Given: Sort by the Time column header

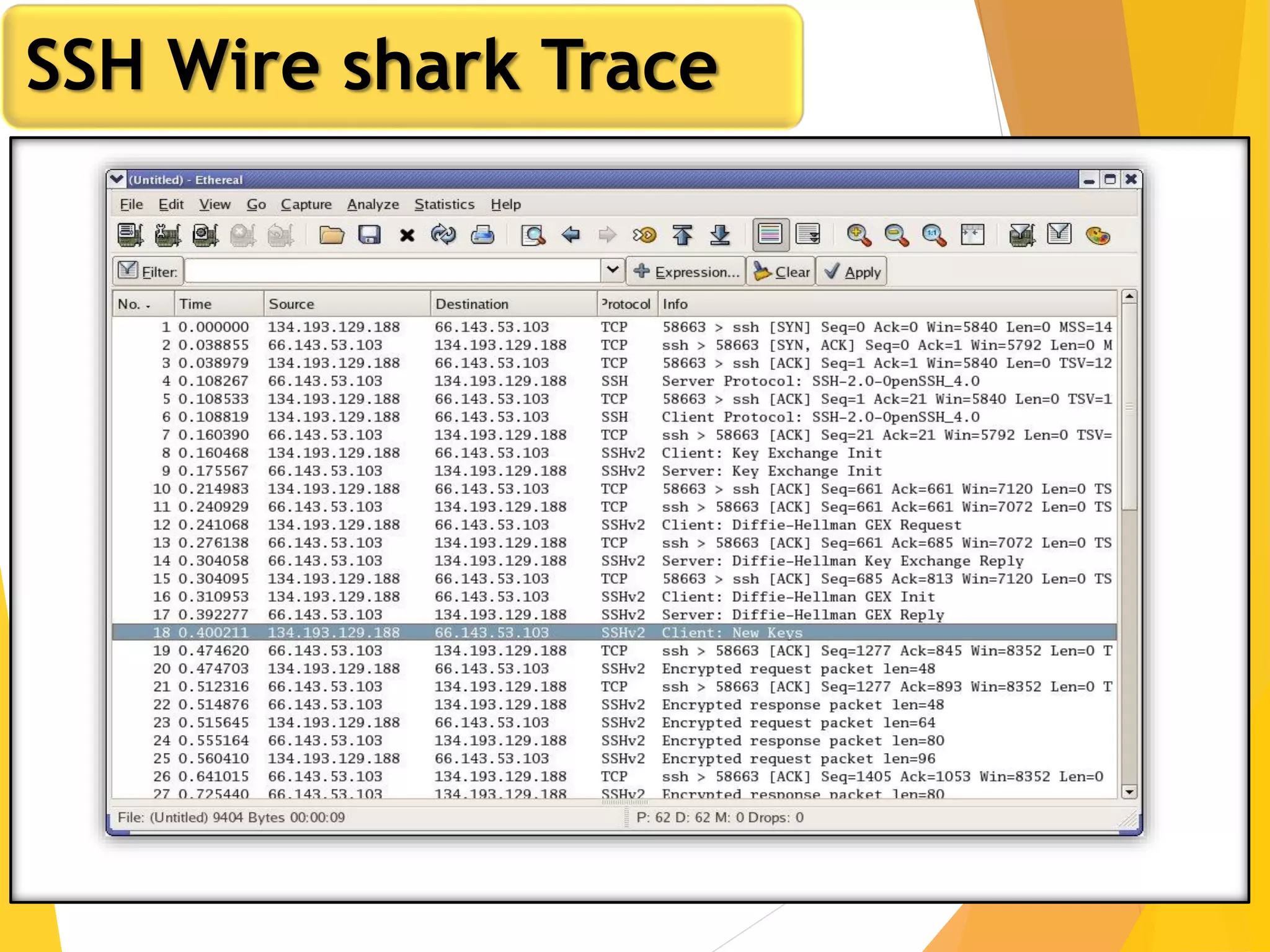Looking at the screenshot, I should tap(219, 304).
